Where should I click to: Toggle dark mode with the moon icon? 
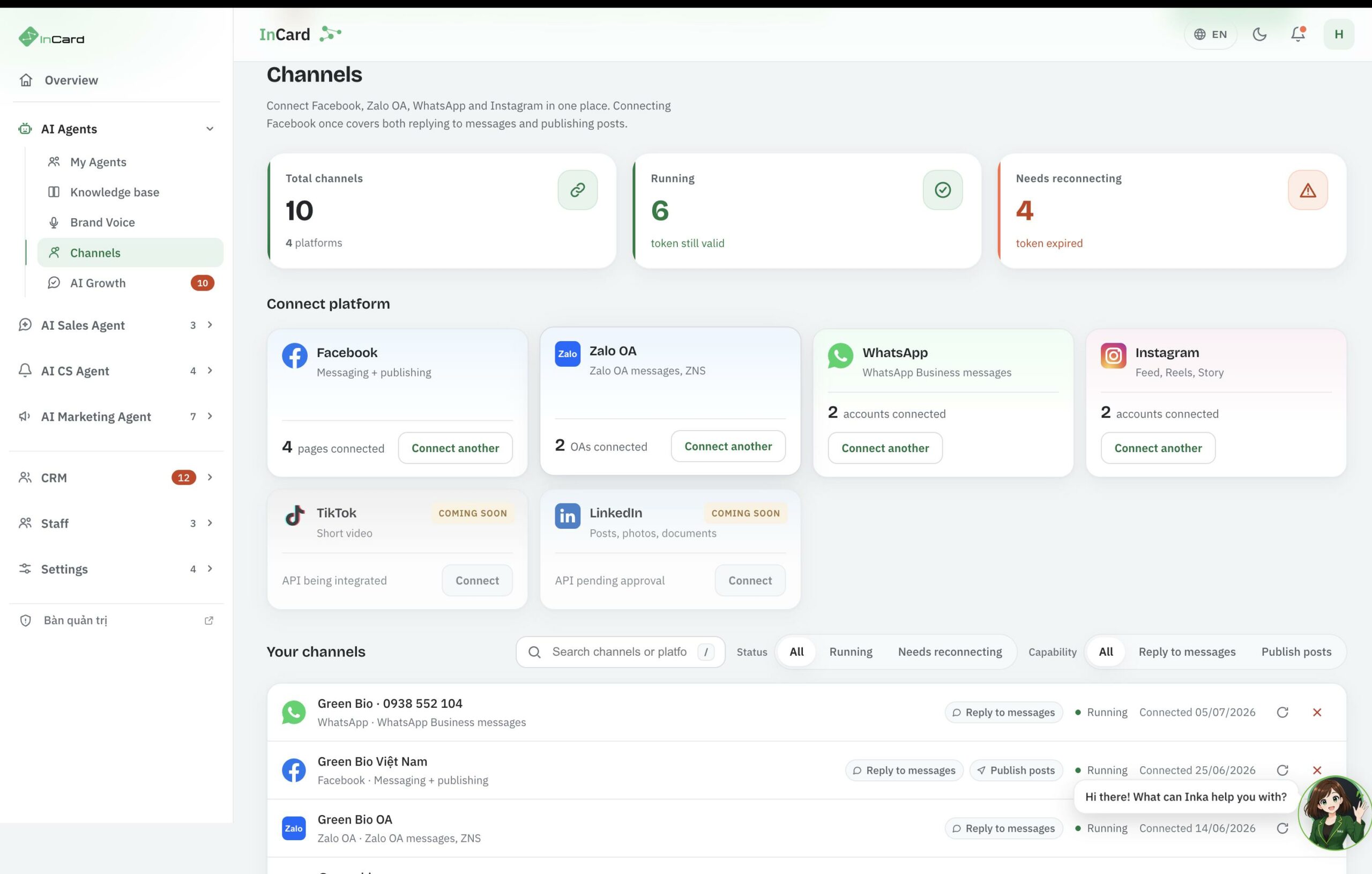[1259, 34]
